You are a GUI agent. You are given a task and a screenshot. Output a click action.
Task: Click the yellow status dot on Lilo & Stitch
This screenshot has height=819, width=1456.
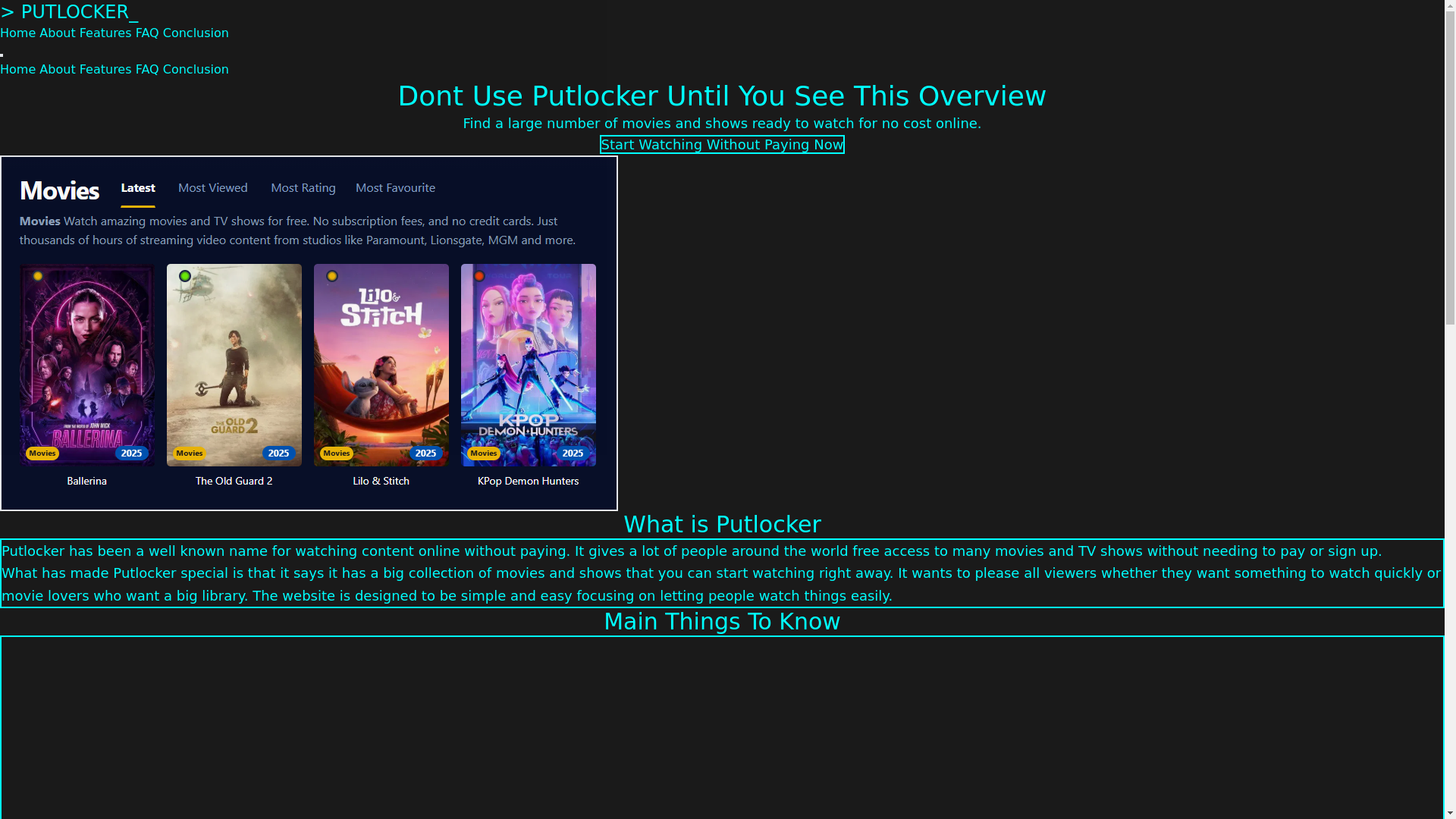pyautogui.click(x=332, y=276)
